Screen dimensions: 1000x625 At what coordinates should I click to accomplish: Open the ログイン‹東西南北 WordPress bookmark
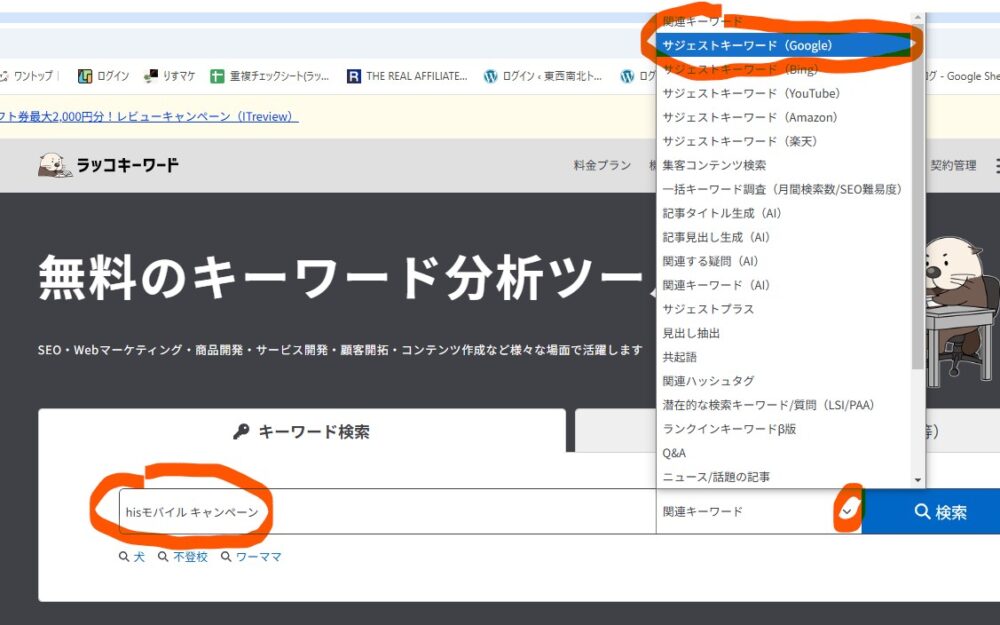point(543,76)
